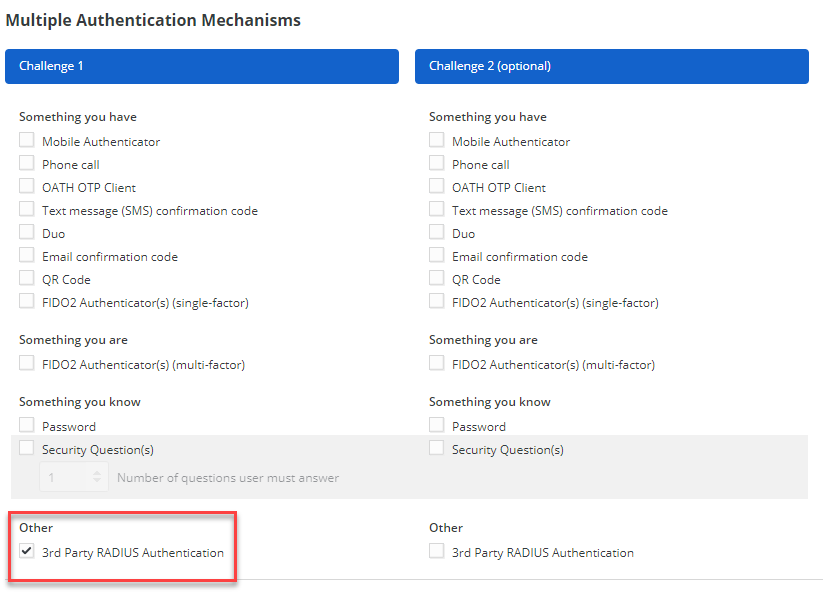Uncheck 3rd Party RADIUS Authentication in Challenge 1
The width and height of the screenshot is (823, 606).
point(26,551)
